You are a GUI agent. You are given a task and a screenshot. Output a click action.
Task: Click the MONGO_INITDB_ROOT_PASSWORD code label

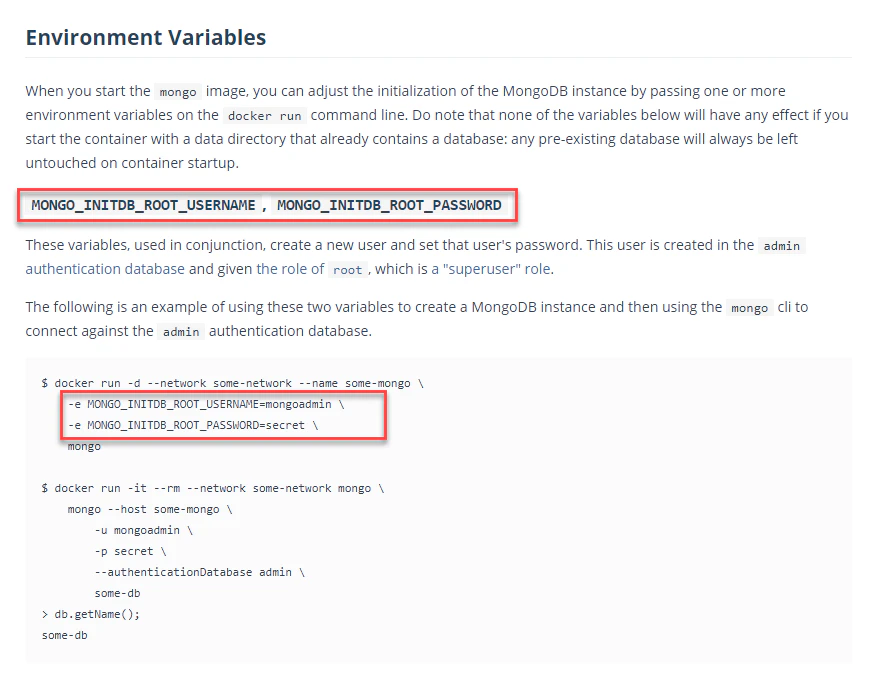coord(389,205)
